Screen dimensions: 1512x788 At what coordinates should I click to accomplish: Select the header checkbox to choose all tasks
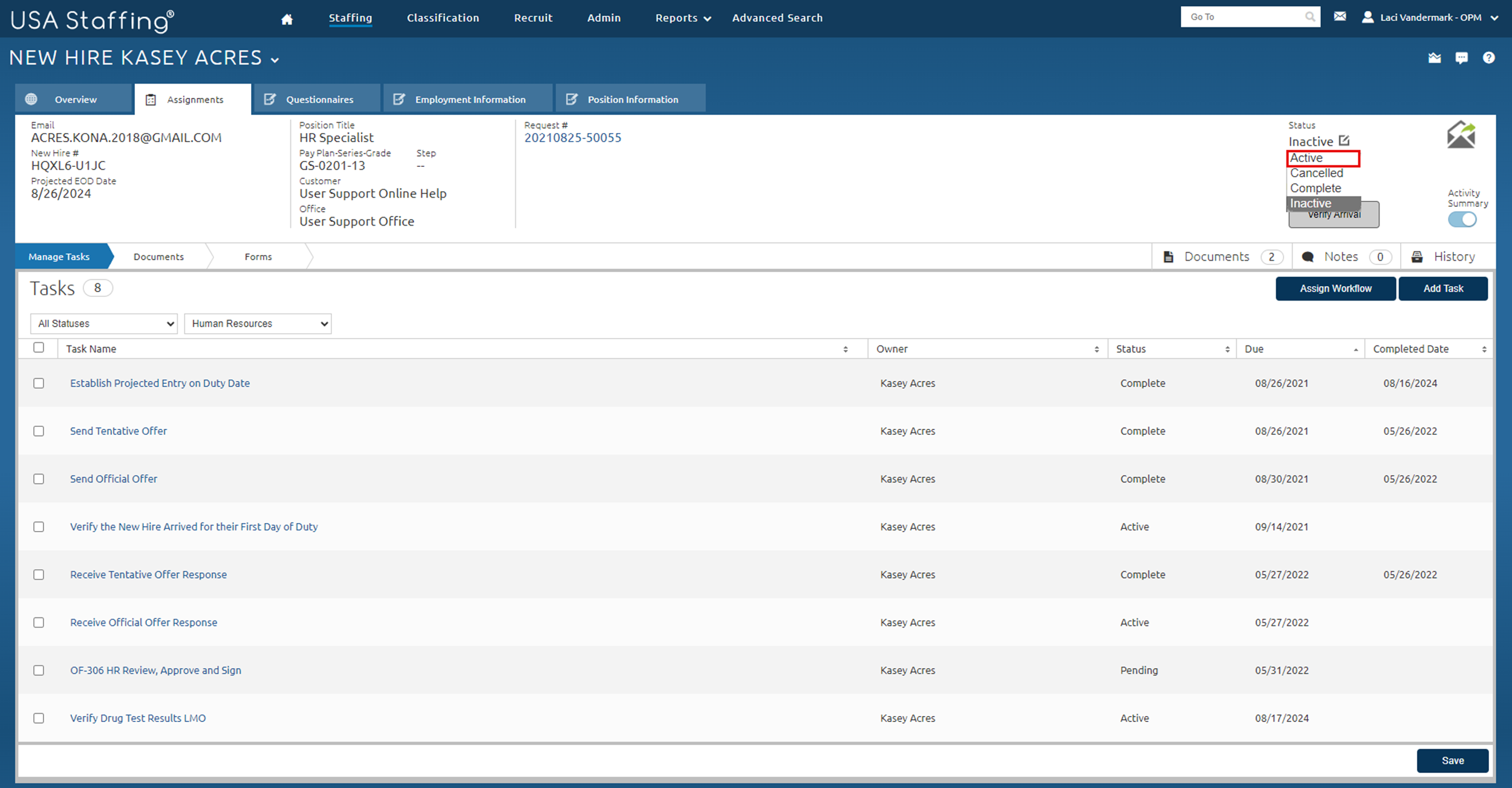[x=39, y=348]
